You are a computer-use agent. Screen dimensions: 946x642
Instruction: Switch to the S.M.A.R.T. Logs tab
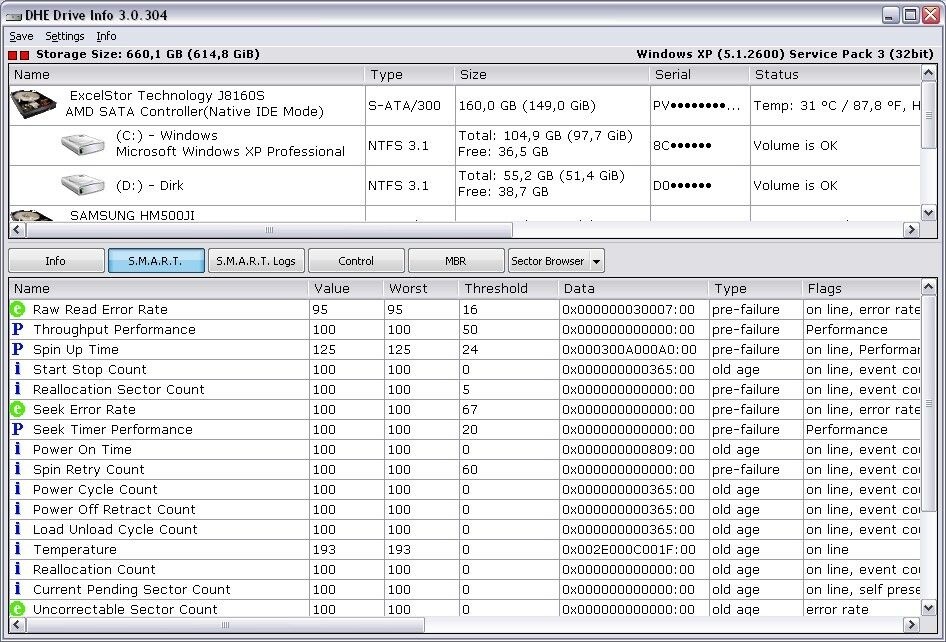click(x=256, y=261)
